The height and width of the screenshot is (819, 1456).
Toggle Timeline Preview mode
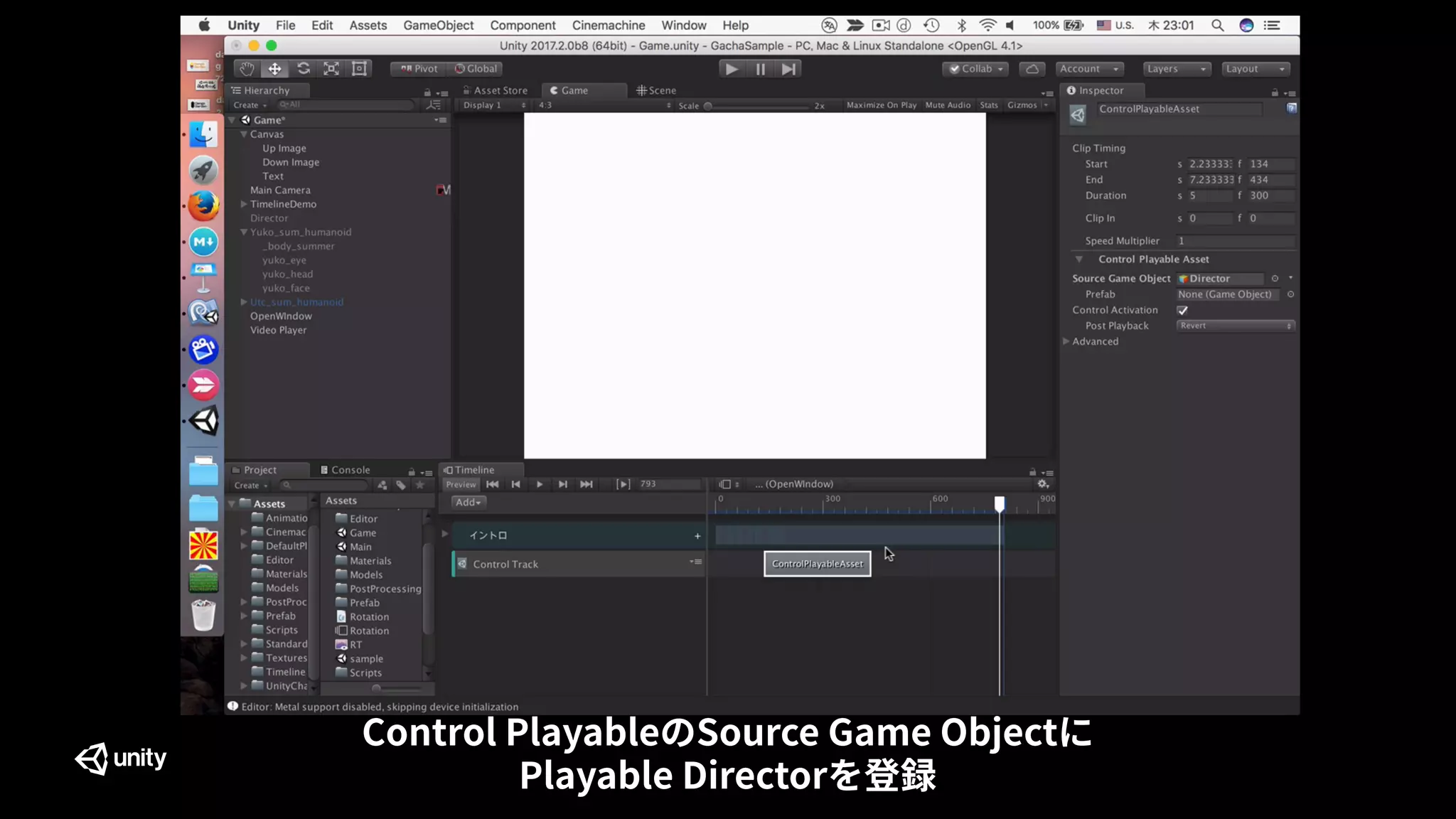pos(461,484)
